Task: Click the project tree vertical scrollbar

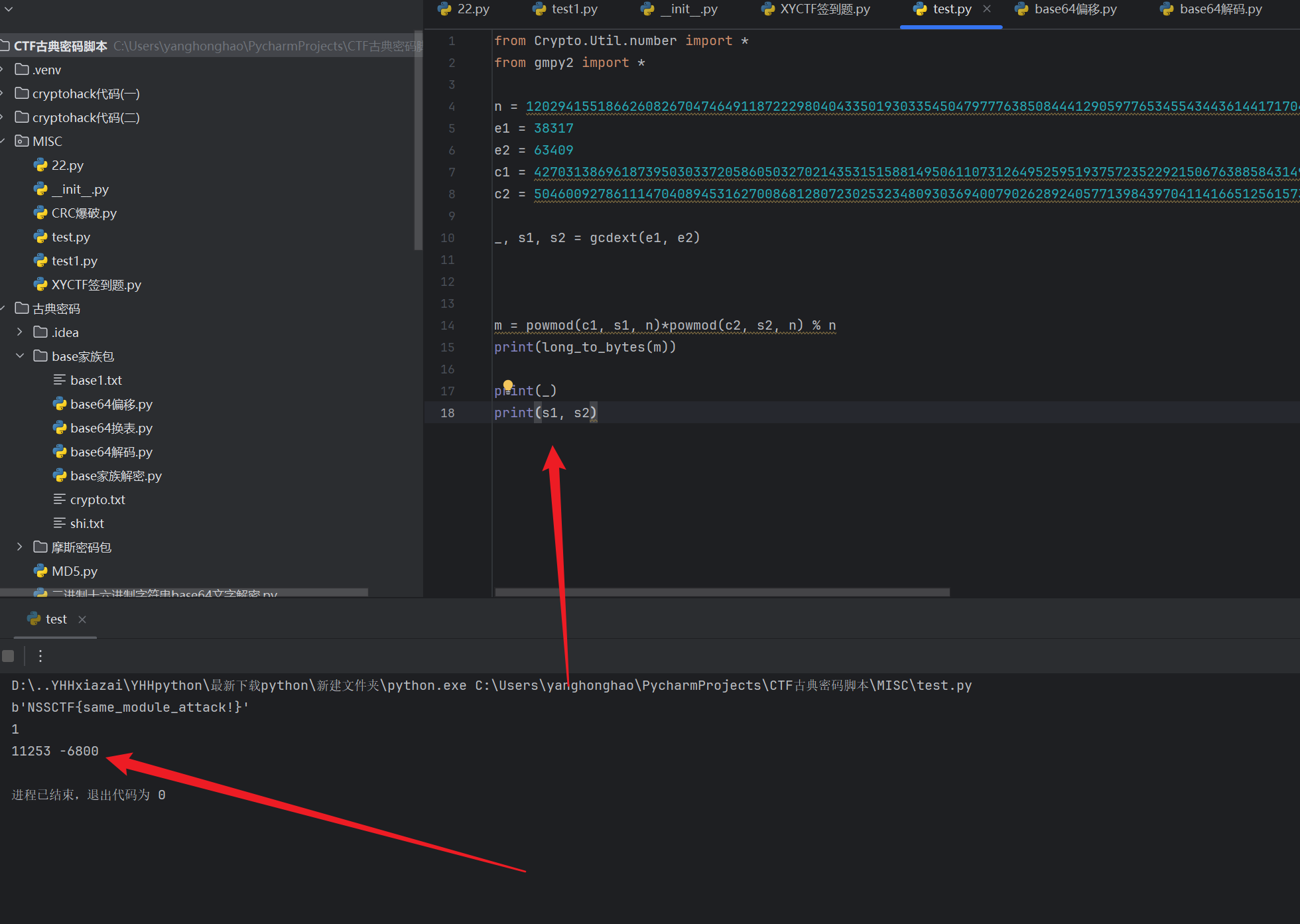Action: point(418,139)
